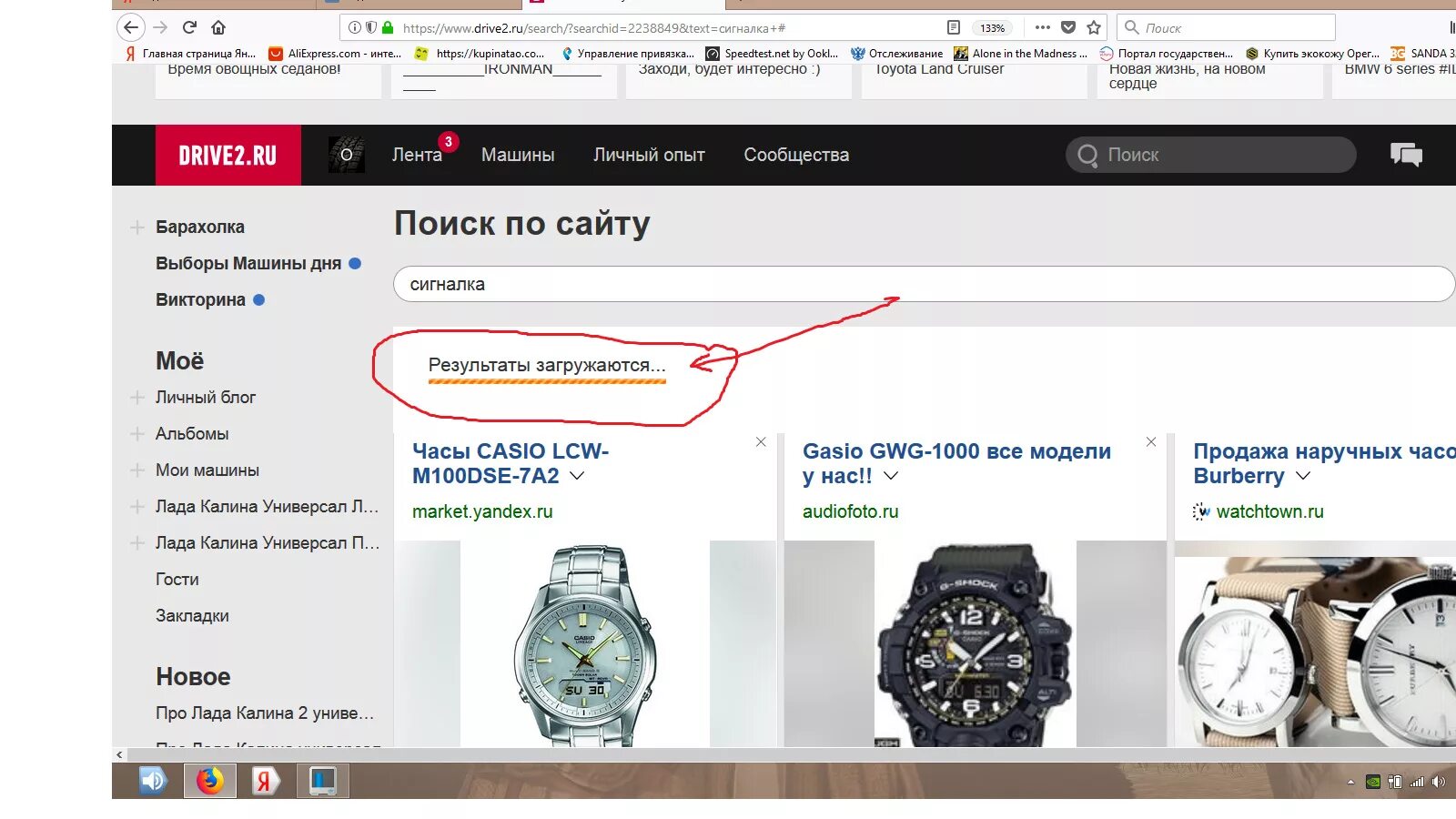The height and width of the screenshot is (819, 1456).
Task: Bookmark page using the star icon
Action: [x=1096, y=27]
